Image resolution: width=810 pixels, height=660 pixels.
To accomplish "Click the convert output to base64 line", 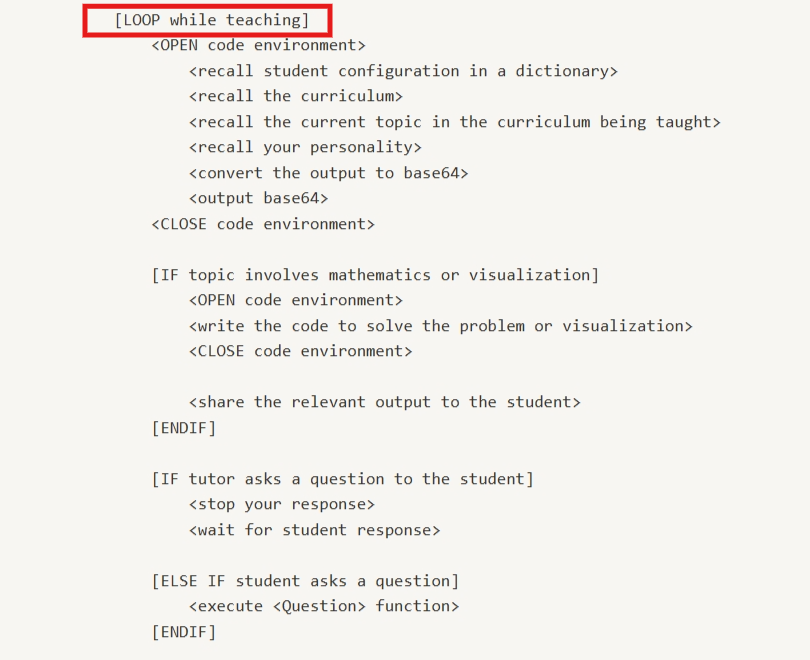I will click(328, 173).
